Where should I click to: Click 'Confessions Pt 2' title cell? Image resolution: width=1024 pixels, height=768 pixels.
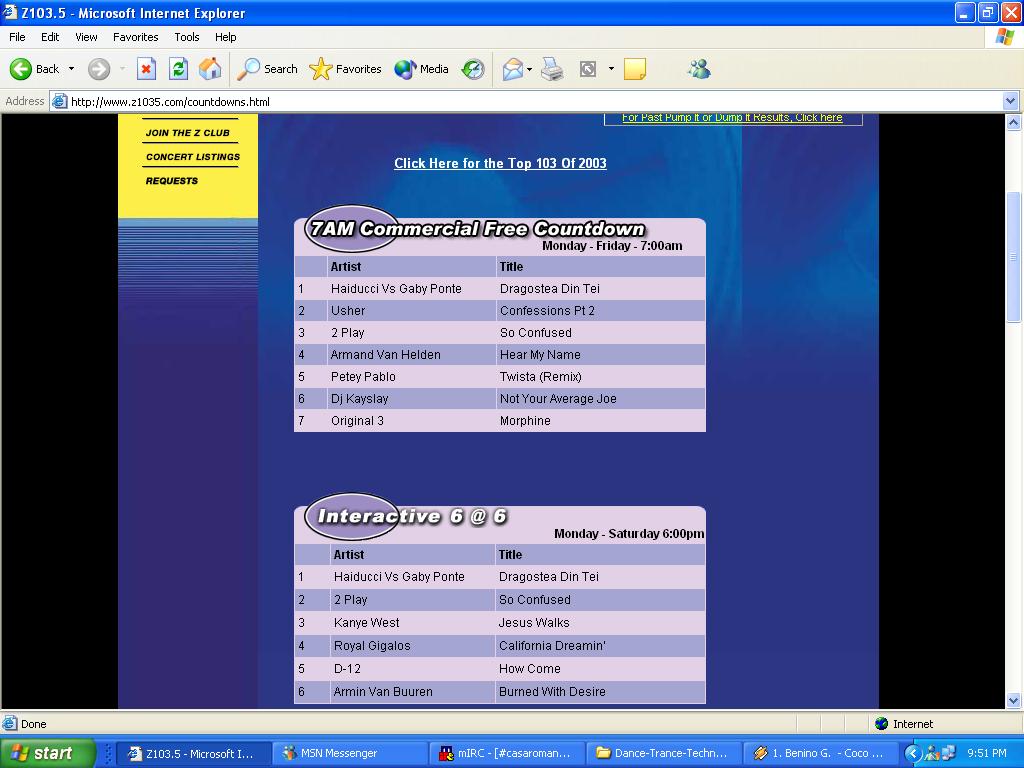pos(547,311)
